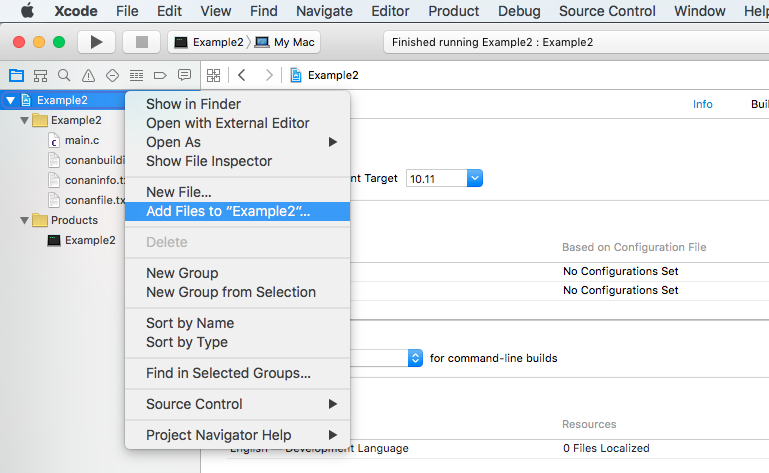Open the Edit menu
Viewport: 769px width, 473px height.
[x=169, y=11]
